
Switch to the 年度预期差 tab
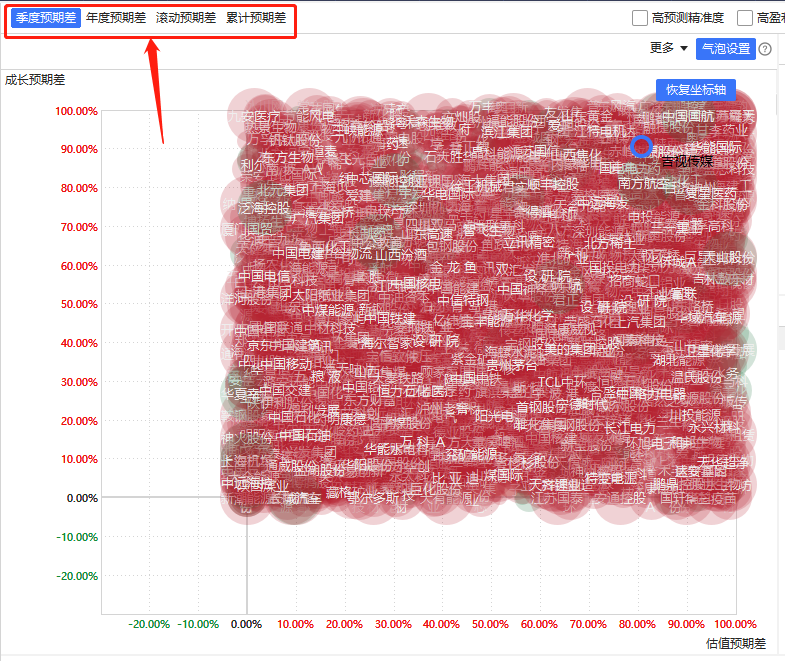[x=116, y=18]
